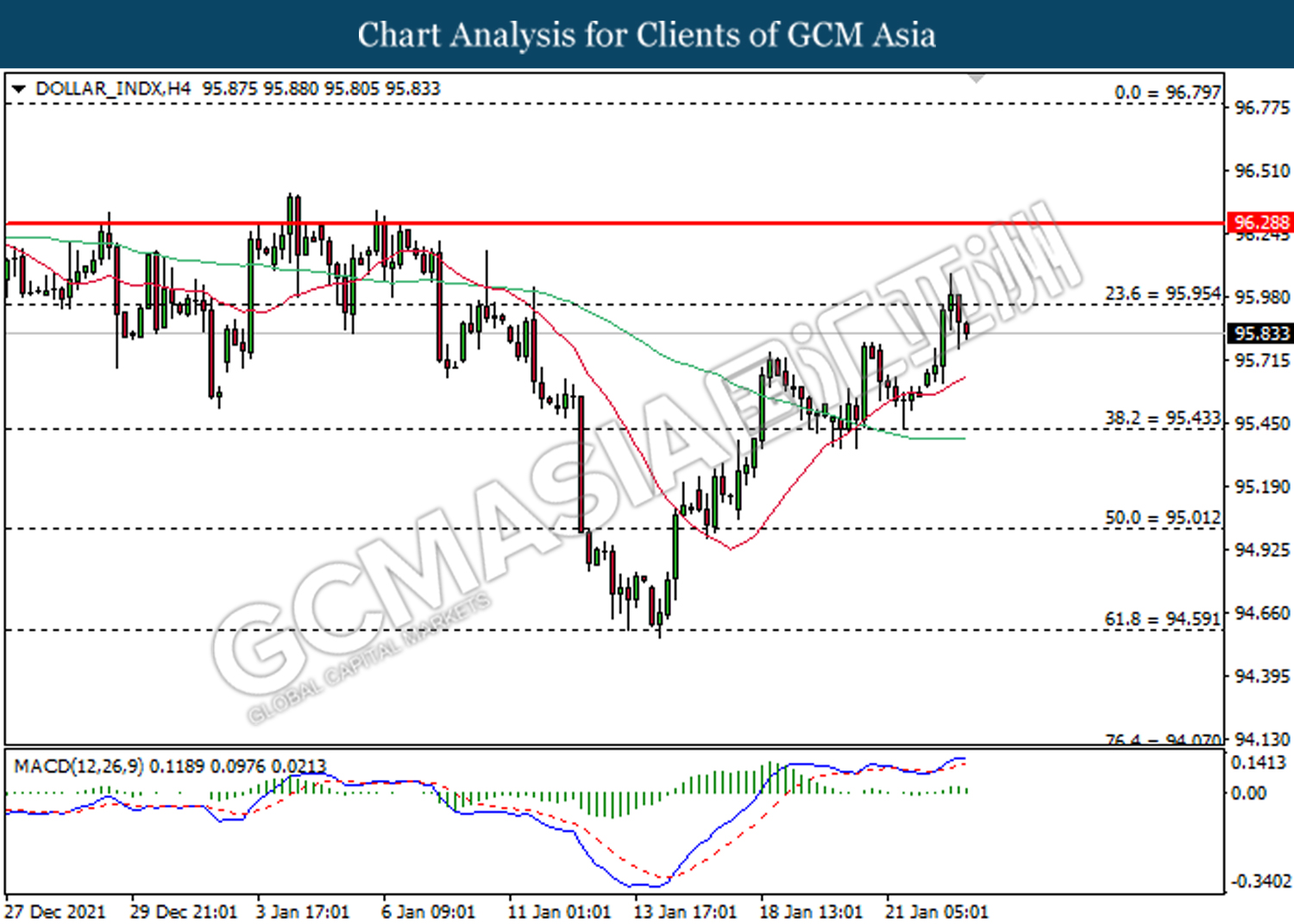Click the Fibonacci label 23.6 = 95.954
The height and width of the screenshot is (924, 1294).
(x=1163, y=294)
